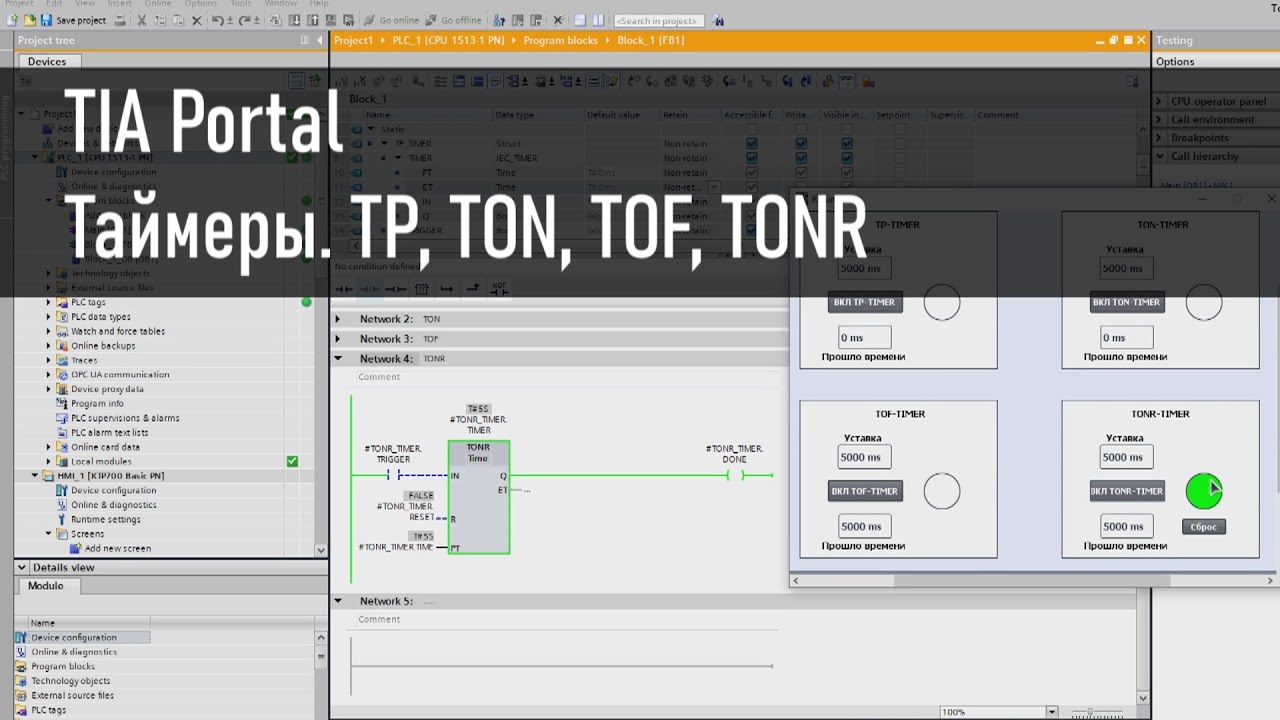Click TOF-TIMER Уставка 5000 ms field
1280x720 pixels.
[x=864, y=457]
